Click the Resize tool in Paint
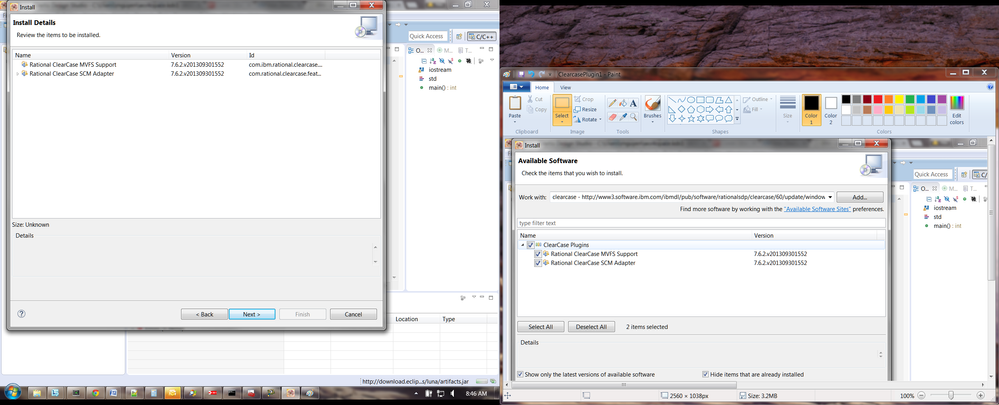The height and width of the screenshot is (405, 999). pyautogui.click(x=585, y=110)
